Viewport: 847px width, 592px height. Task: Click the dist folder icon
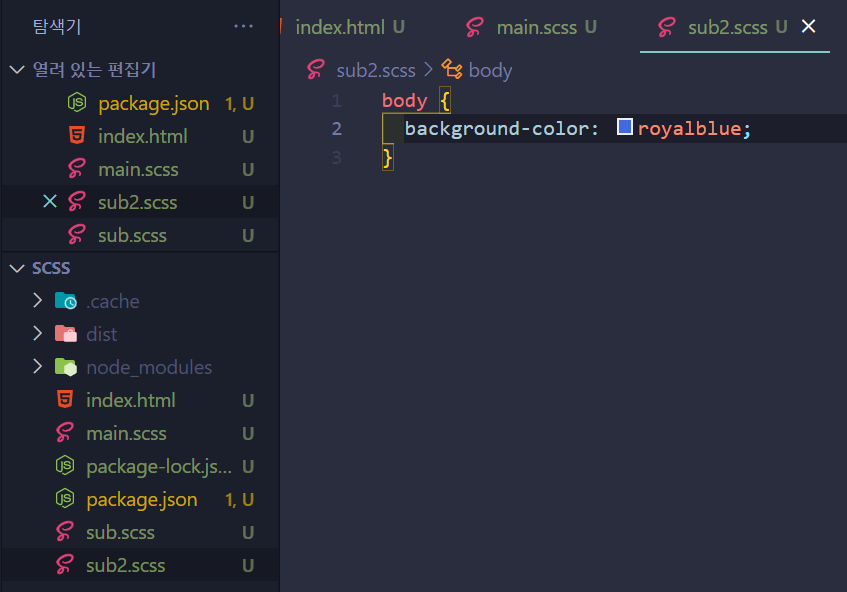65,334
